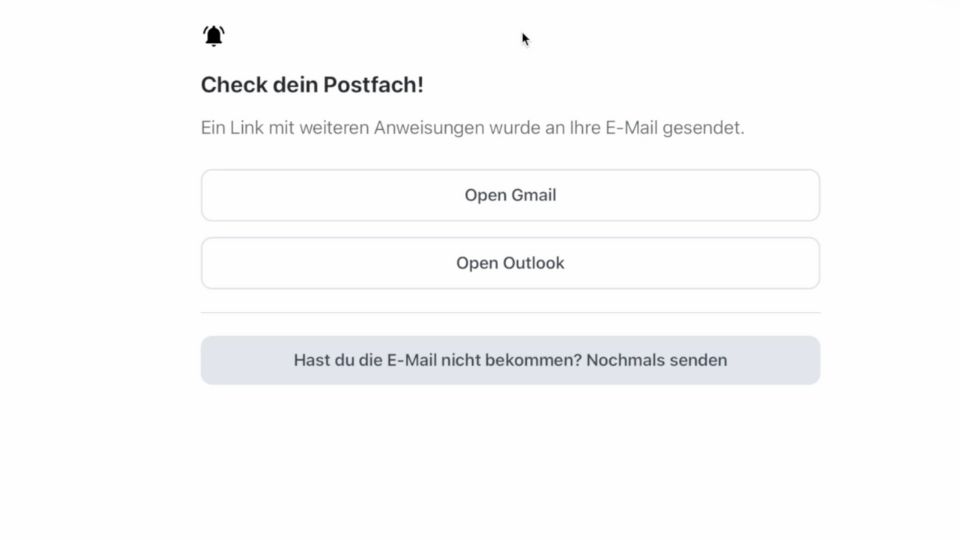Click the grey resend-email button

coord(510,360)
